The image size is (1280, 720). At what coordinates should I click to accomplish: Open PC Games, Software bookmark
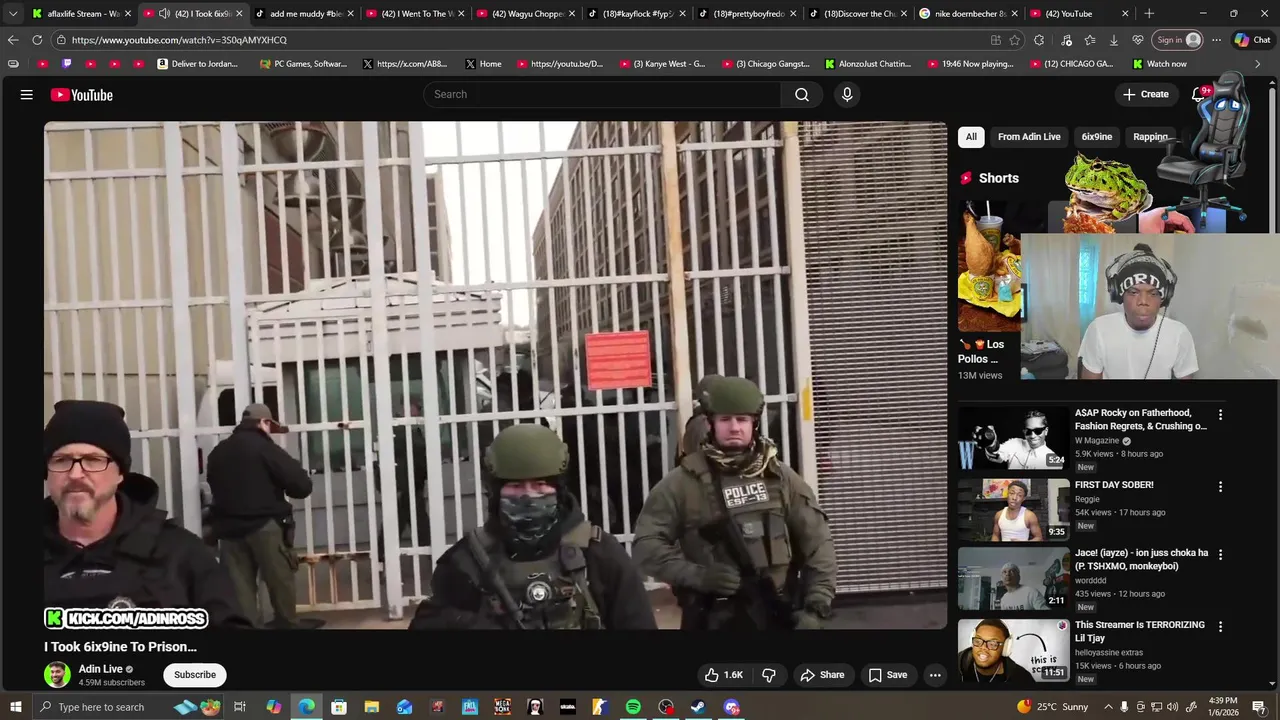click(303, 64)
